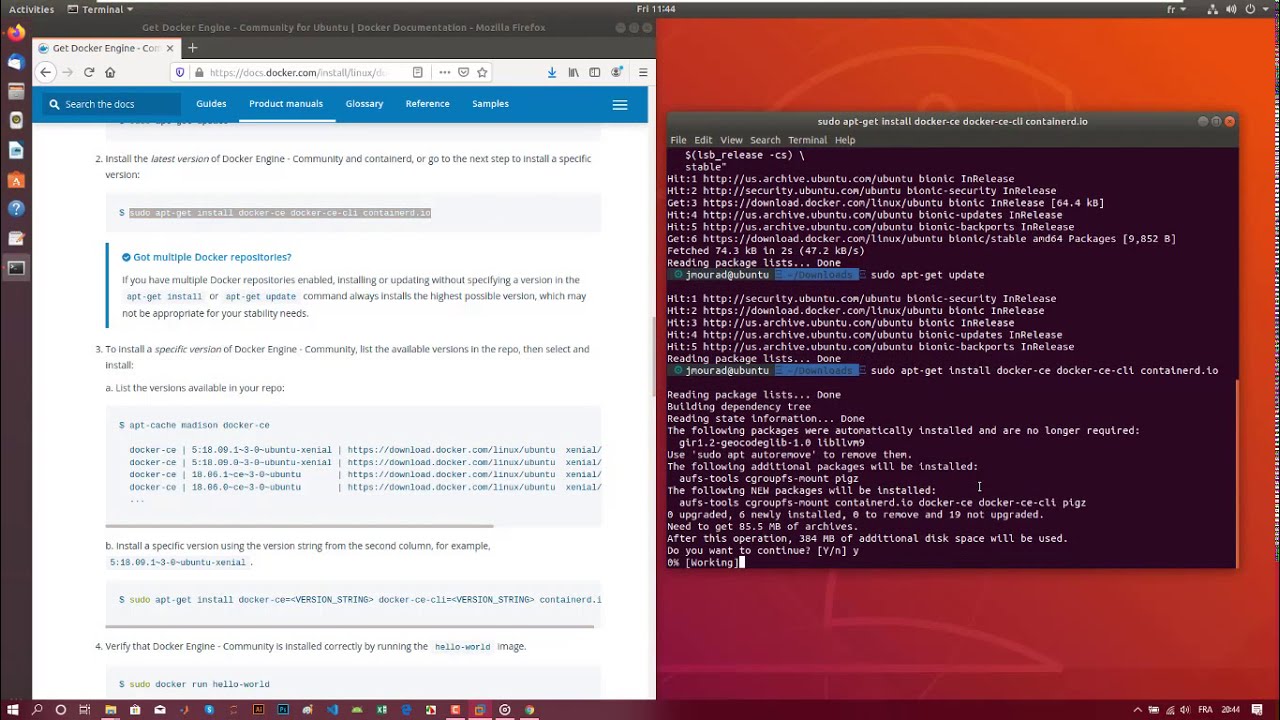
Task: Open the Firefox library
Action: [x=573, y=72]
